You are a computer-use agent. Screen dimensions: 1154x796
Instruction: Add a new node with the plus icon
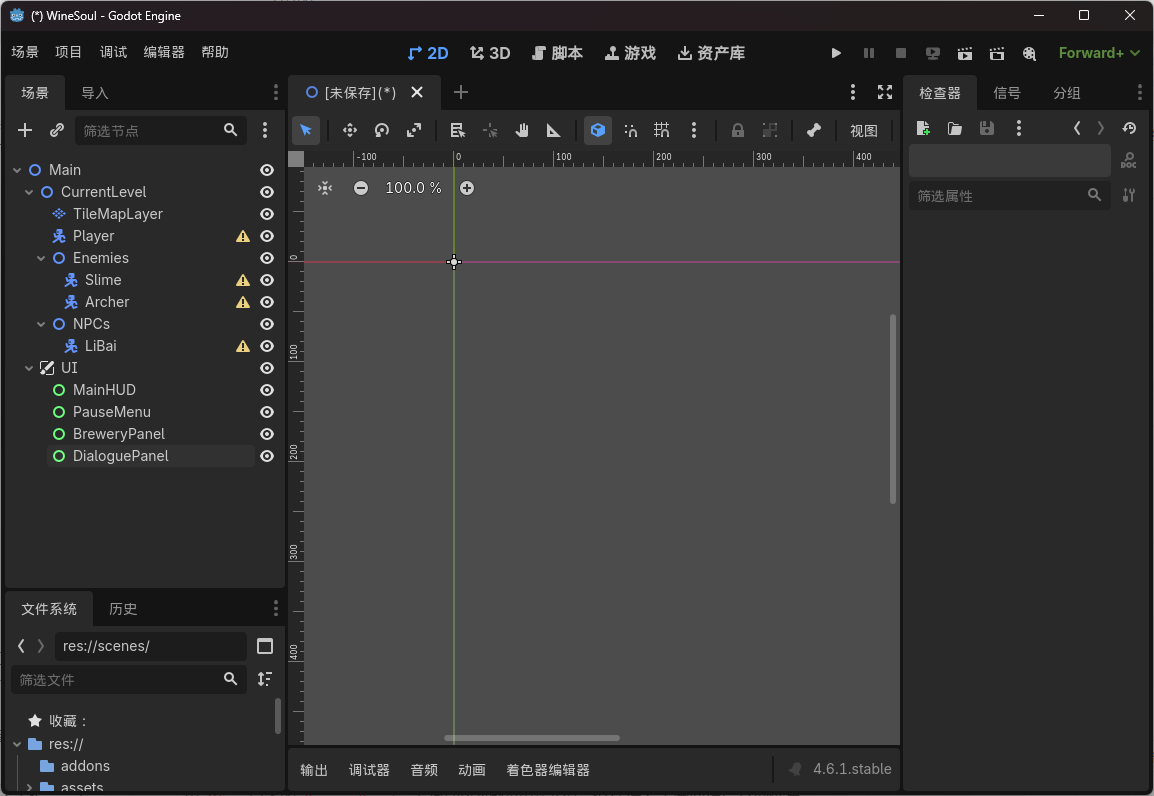tap(25, 130)
